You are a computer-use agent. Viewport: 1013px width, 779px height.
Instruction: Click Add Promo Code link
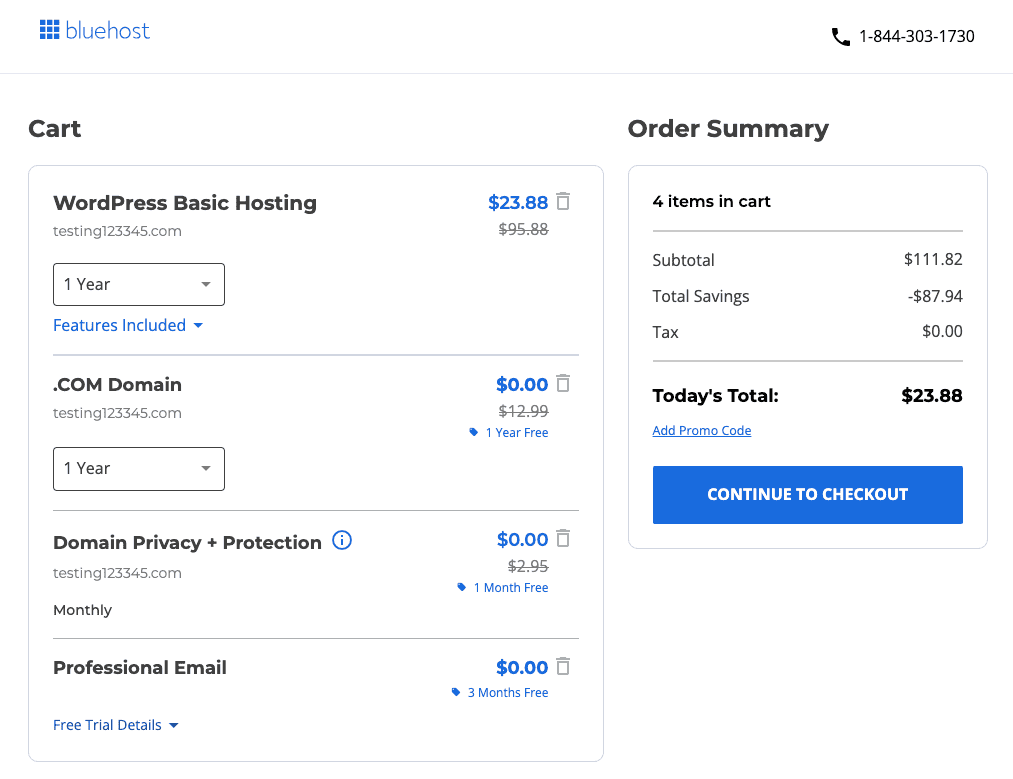tap(701, 431)
